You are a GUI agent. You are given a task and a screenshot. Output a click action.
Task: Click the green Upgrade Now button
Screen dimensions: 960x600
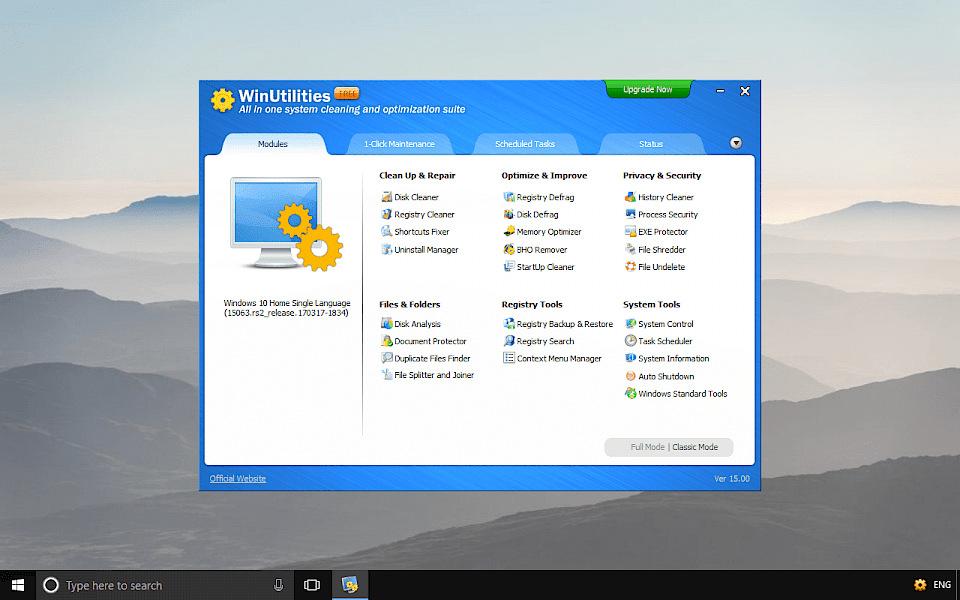(648, 89)
